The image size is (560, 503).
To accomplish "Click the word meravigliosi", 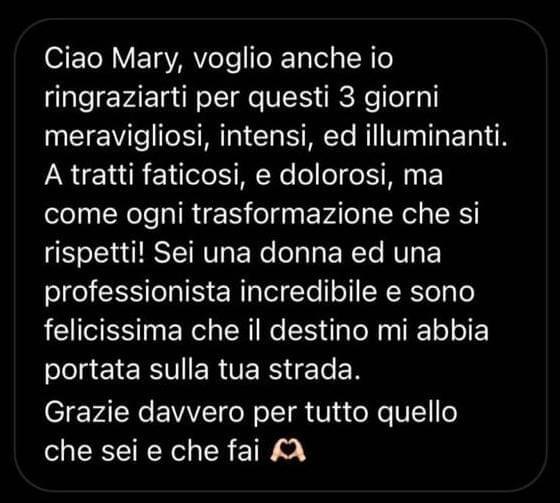I will point(127,138).
